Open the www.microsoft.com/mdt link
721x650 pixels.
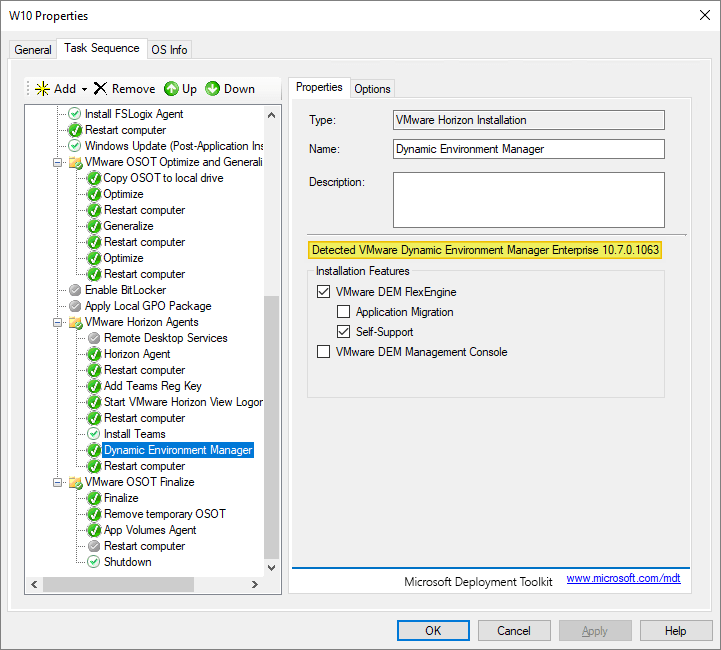point(623,579)
